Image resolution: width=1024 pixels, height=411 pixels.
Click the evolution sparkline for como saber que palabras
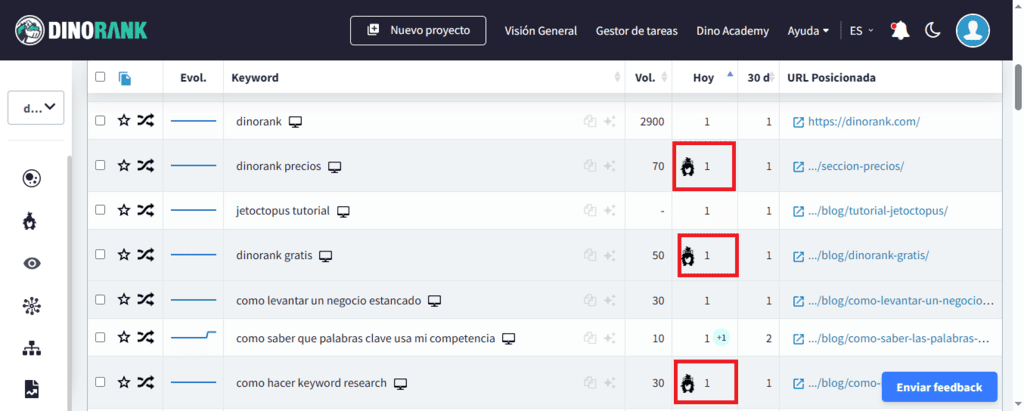[193, 336]
